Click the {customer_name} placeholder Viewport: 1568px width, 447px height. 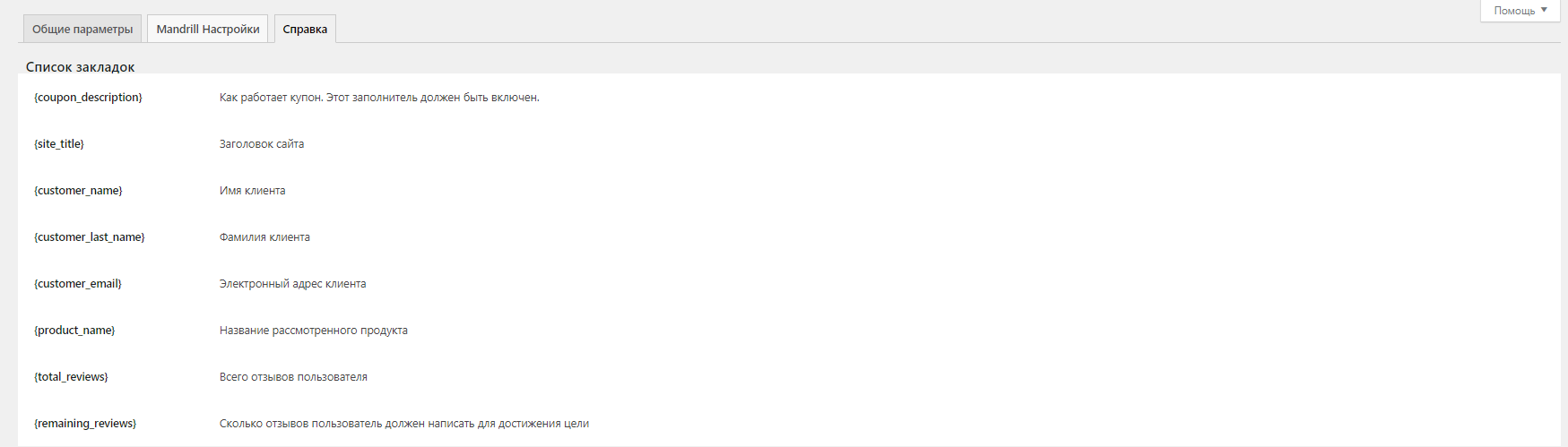click(78, 191)
